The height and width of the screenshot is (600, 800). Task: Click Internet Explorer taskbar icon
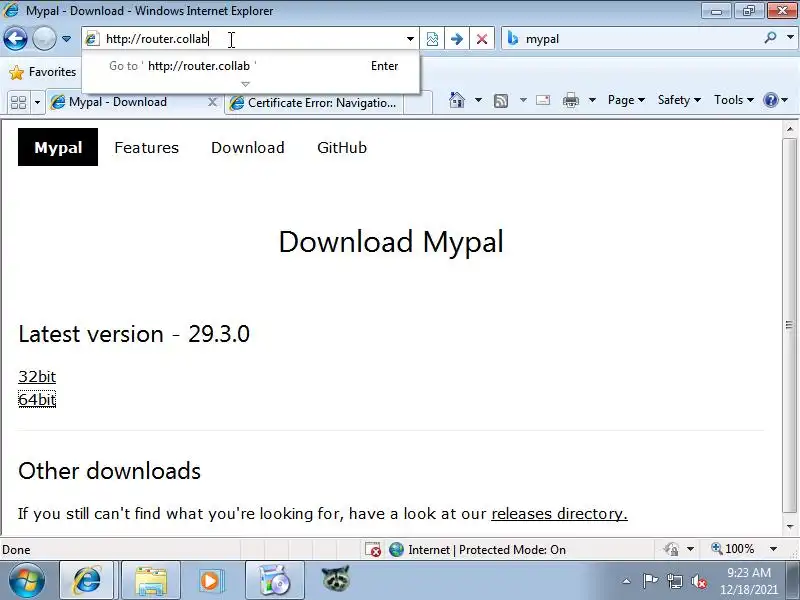(88, 581)
